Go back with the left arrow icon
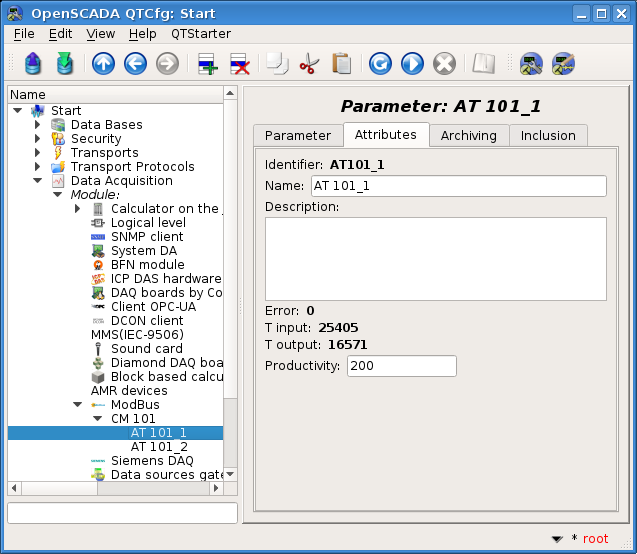This screenshot has height=554, width=637. pos(135,64)
